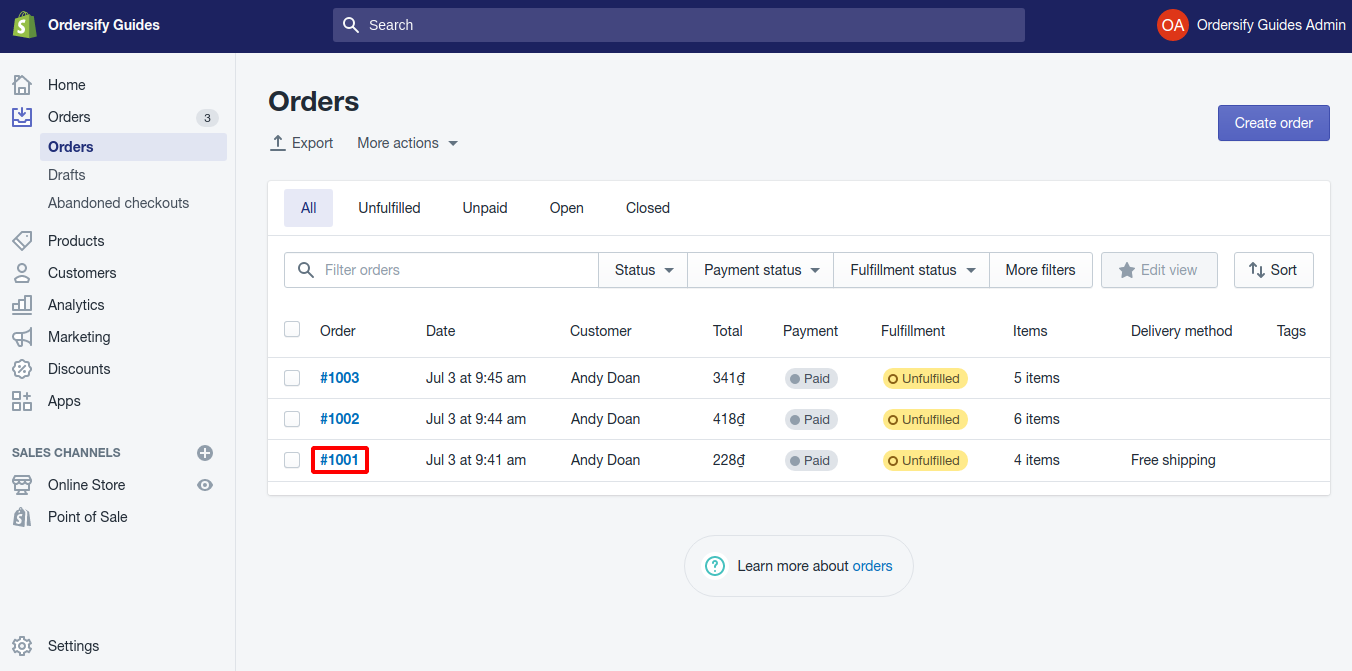1352x671 pixels.
Task: Click the Home house icon in sidebar
Action: tap(22, 85)
